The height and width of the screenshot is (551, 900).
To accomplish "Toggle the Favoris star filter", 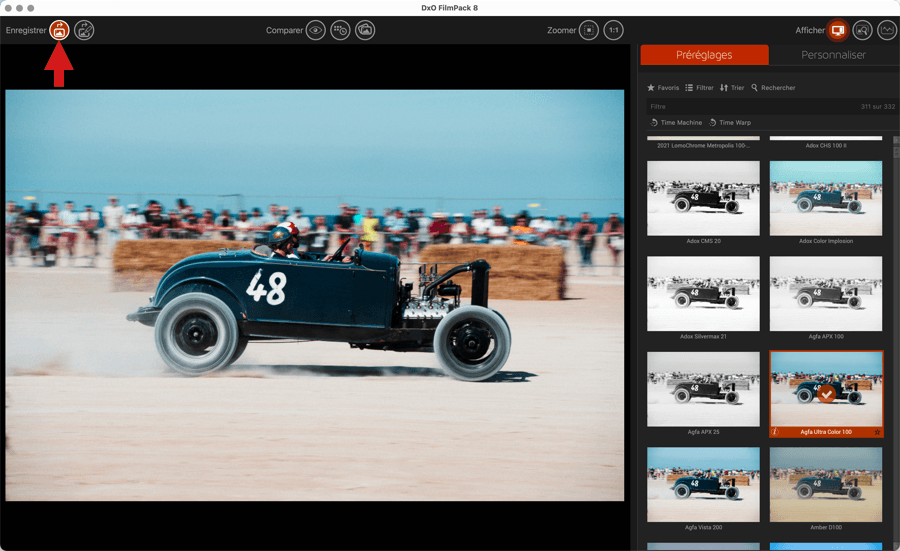I will [x=663, y=88].
